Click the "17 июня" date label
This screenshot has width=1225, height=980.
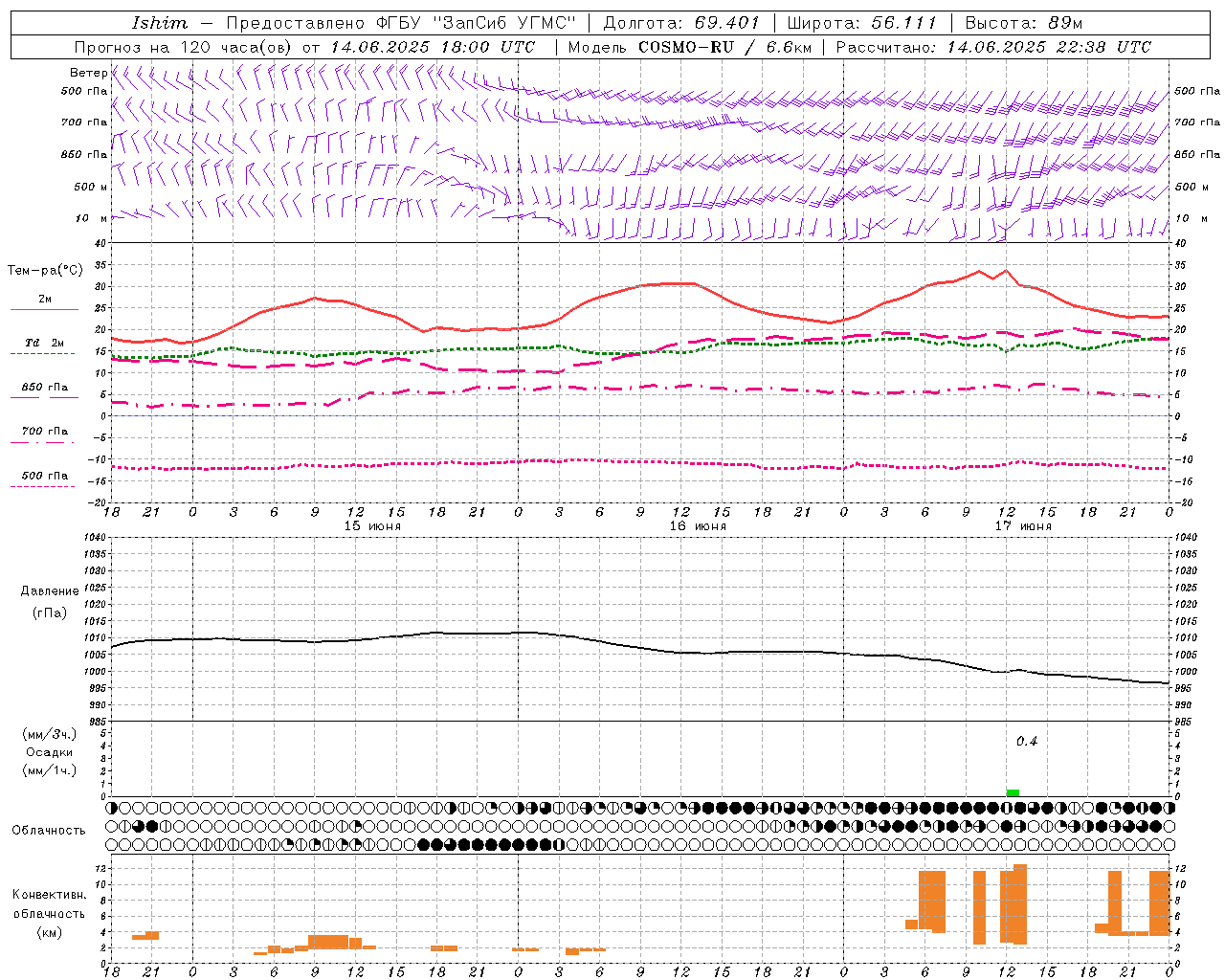point(1023,526)
